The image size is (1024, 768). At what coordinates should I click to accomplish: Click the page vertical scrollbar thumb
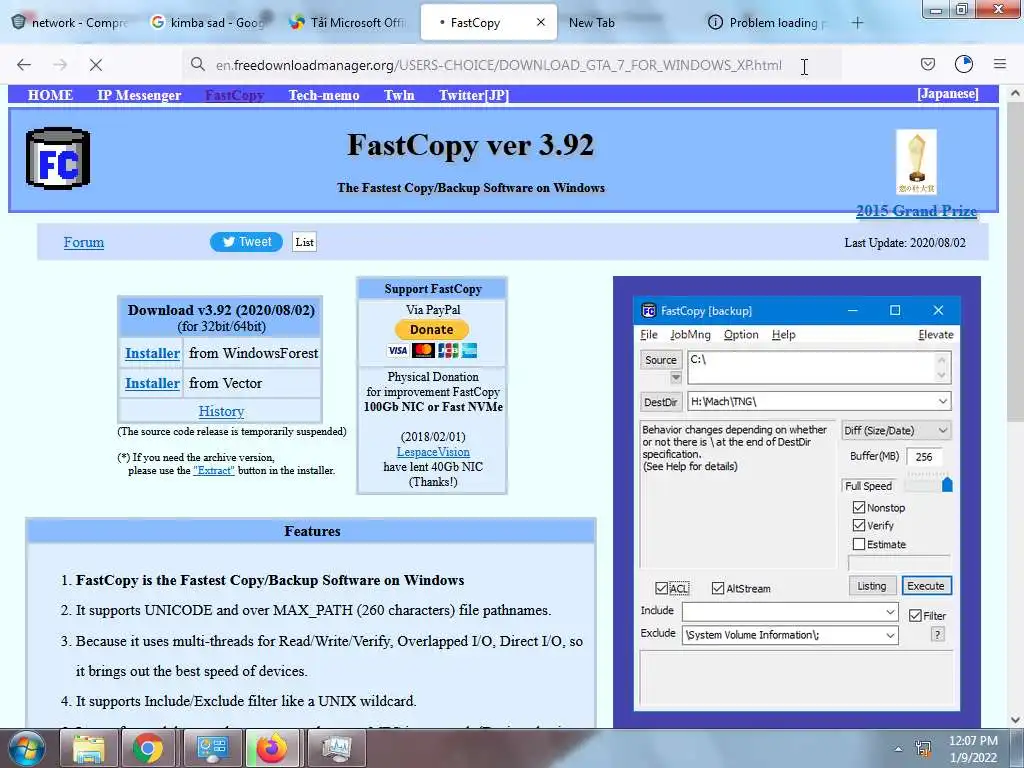1016,261
